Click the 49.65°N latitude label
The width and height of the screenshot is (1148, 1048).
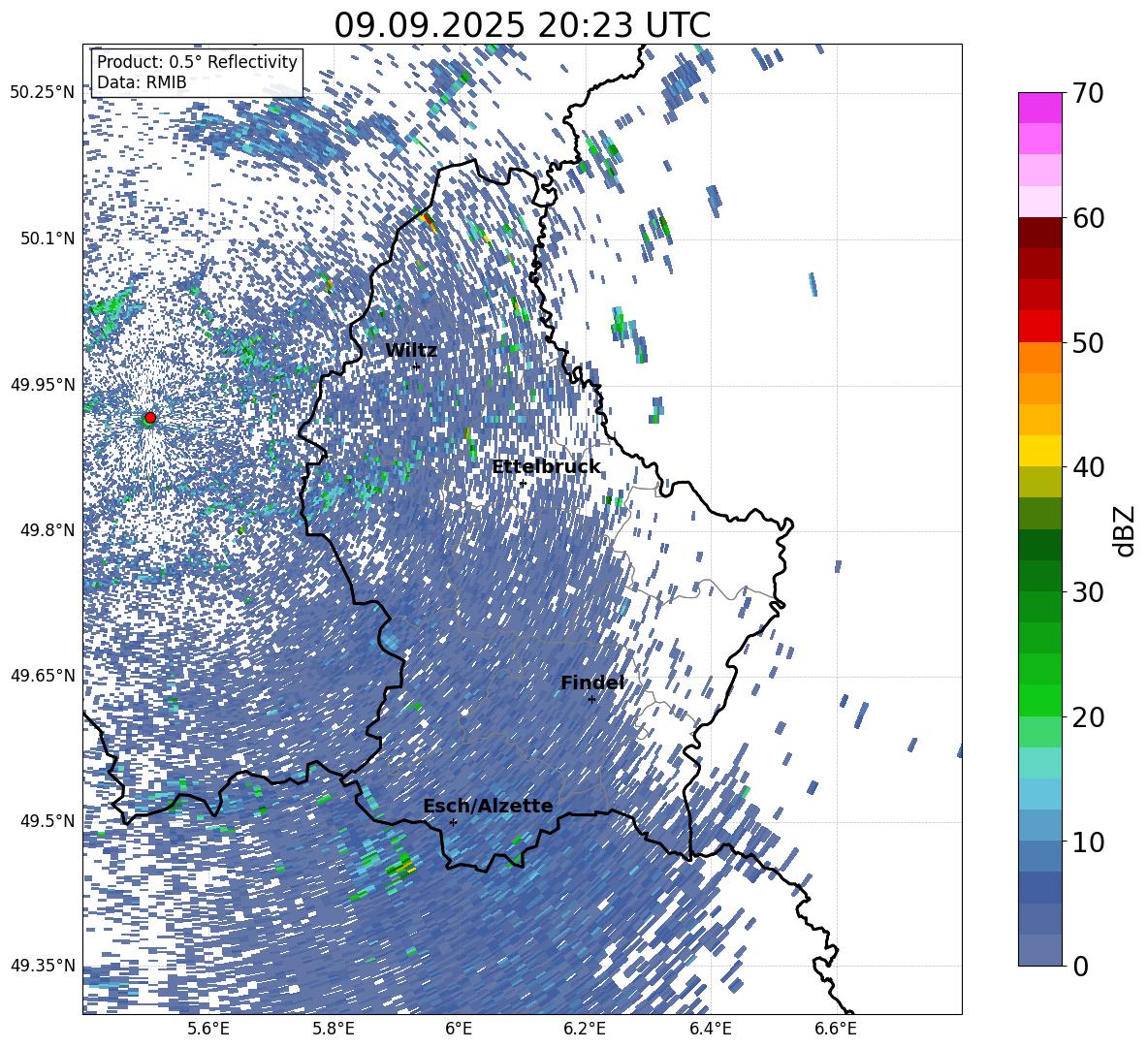click(x=44, y=675)
